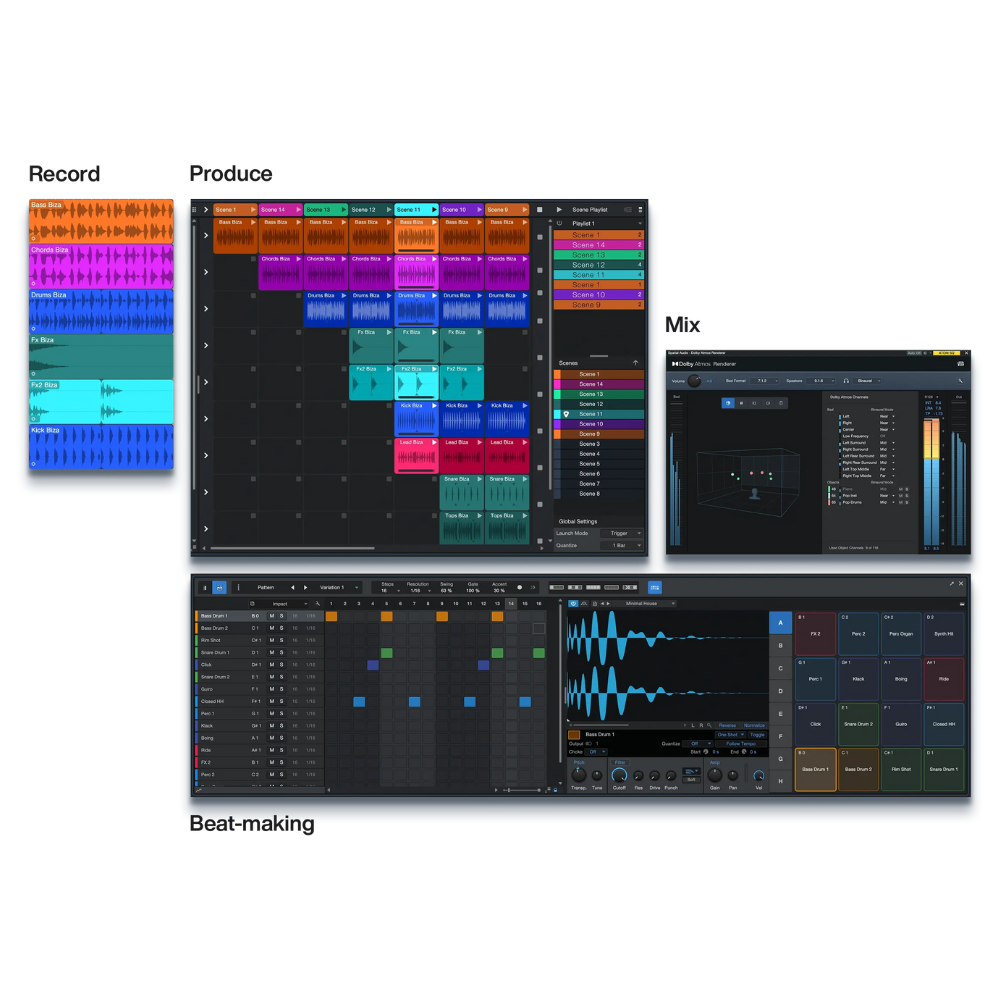Click the Cutoff knob in Filter section
The image size is (1000, 1000).
coord(619,776)
